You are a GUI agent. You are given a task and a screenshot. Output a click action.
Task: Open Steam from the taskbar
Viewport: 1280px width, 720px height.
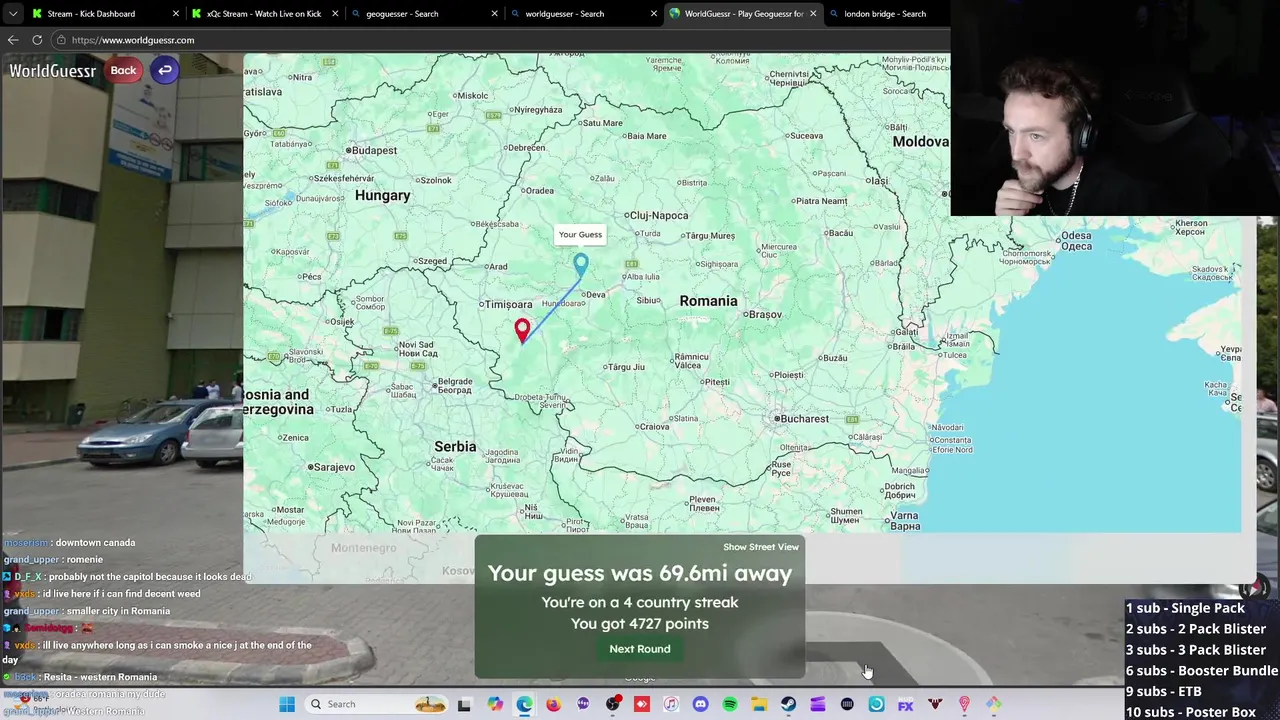[x=788, y=704]
